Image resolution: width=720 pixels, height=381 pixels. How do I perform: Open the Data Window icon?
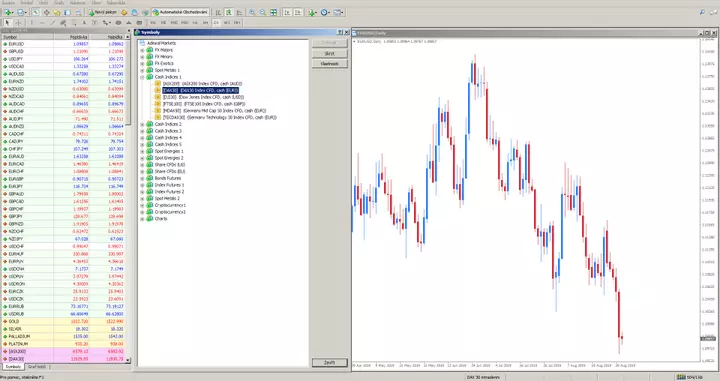[46, 12]
